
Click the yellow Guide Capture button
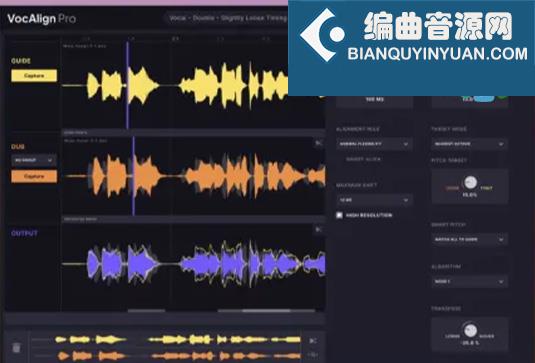tap(34, 76)
